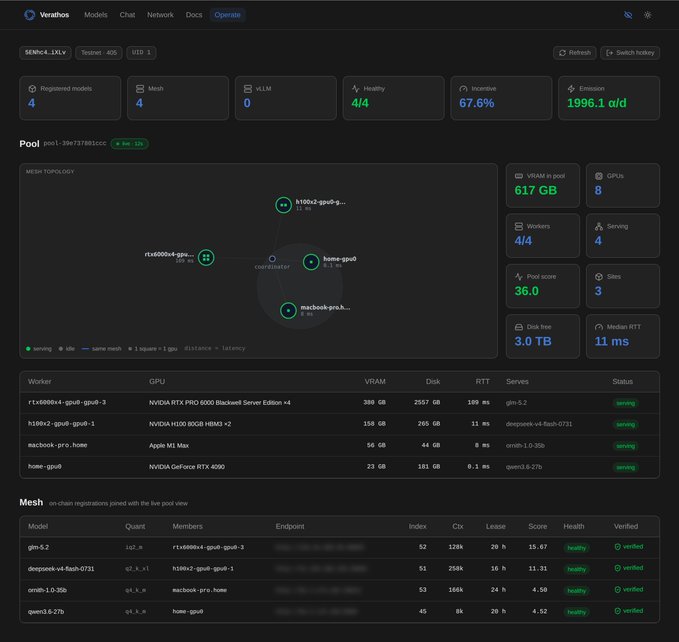Click the blurred endpoint for glm-5.2

click(x=319, y=547)
